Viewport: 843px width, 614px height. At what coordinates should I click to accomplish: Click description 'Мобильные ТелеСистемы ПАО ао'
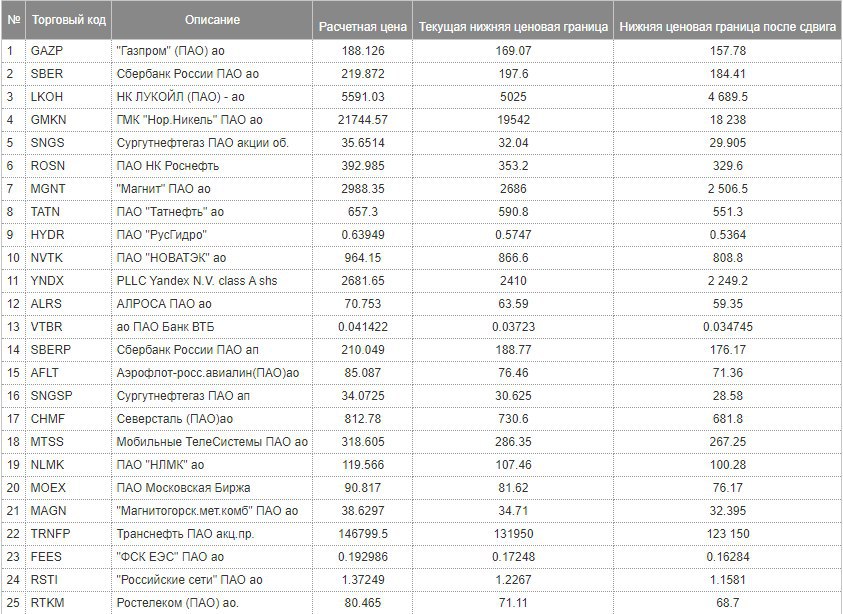click(x=212, y=442)
